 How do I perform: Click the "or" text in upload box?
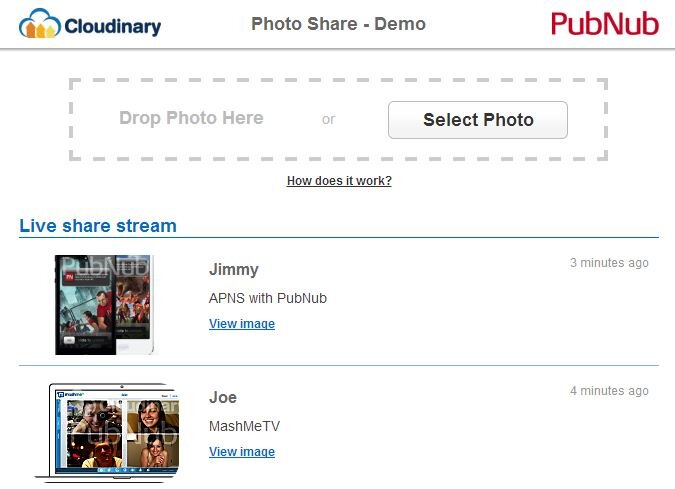(x=328, y=120)
